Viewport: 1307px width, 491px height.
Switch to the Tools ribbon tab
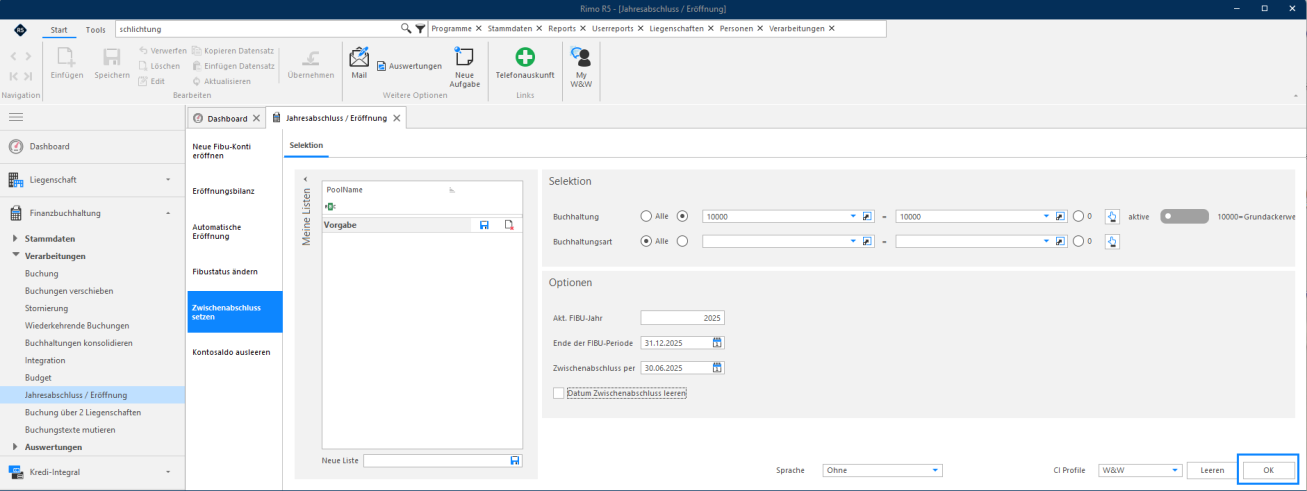(x=95, y=30)
